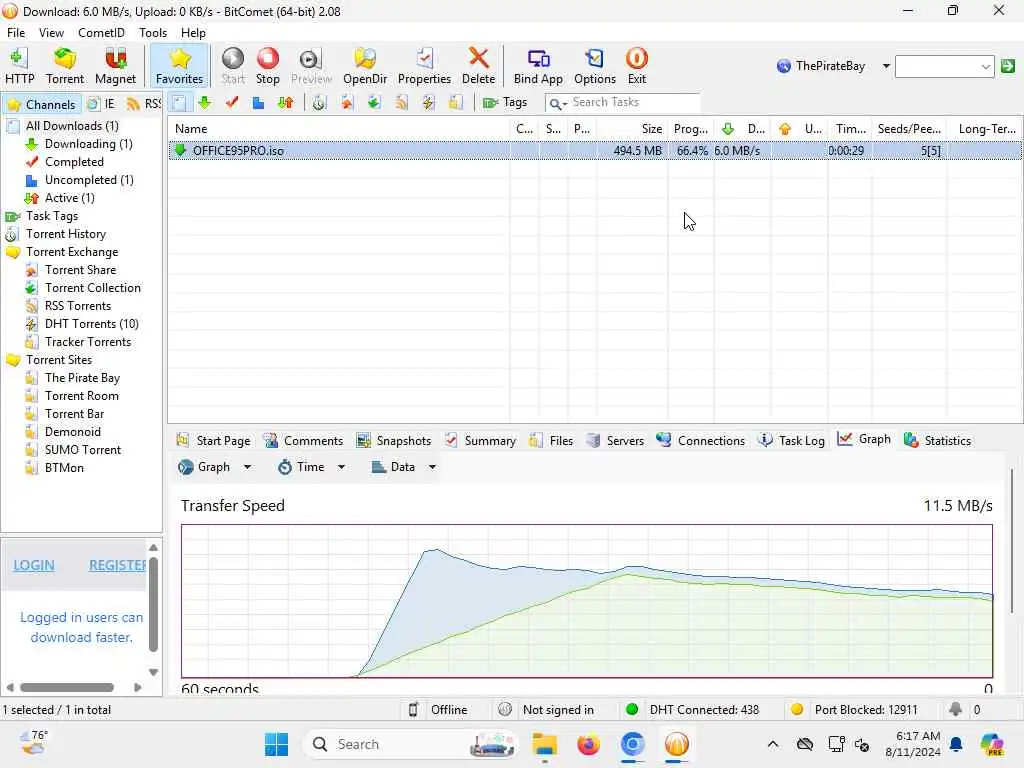Switch to the IE sidebar tab

click(x=101, y=104)
